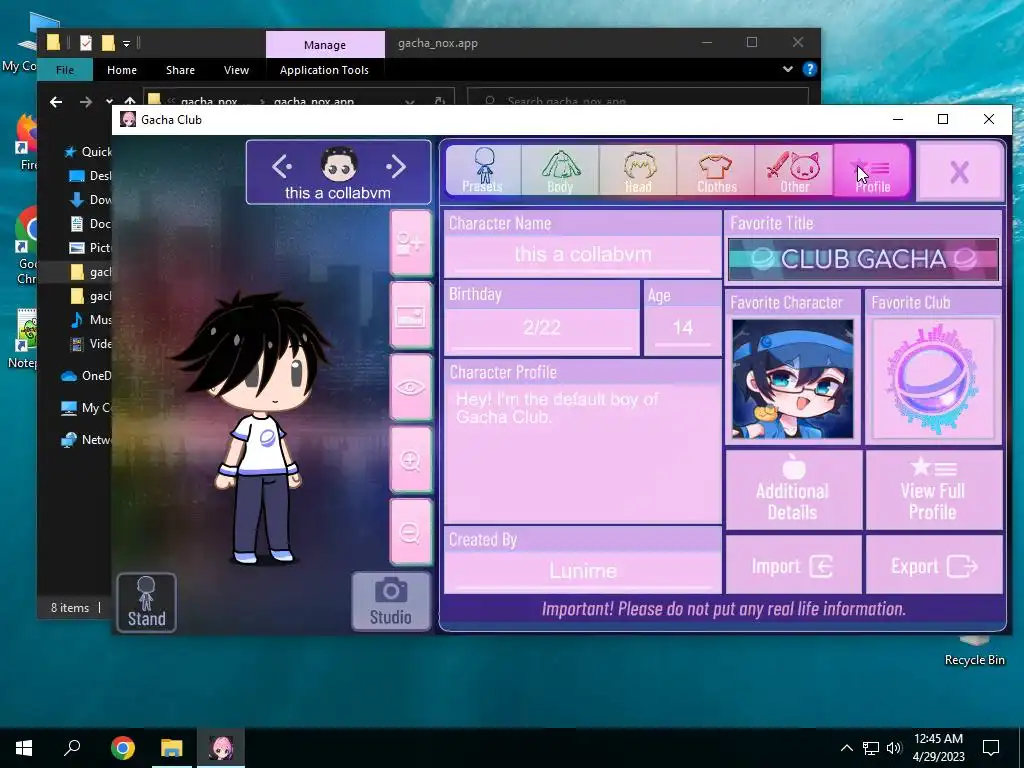The height and width of the screenshot is (768, 1024).
Task: Edit the Birthday field showing 2/22
Action: click(541, 328)
